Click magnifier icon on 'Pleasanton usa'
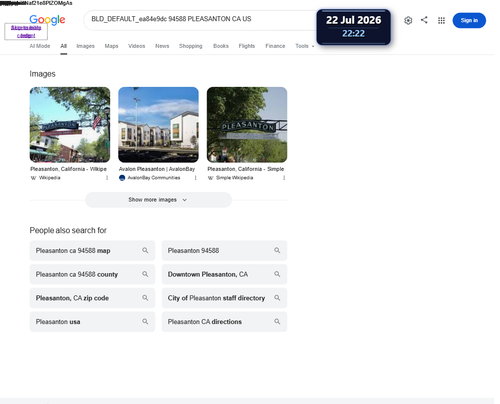500x404 pixels. pyautogui.click(x=145, y=321)
